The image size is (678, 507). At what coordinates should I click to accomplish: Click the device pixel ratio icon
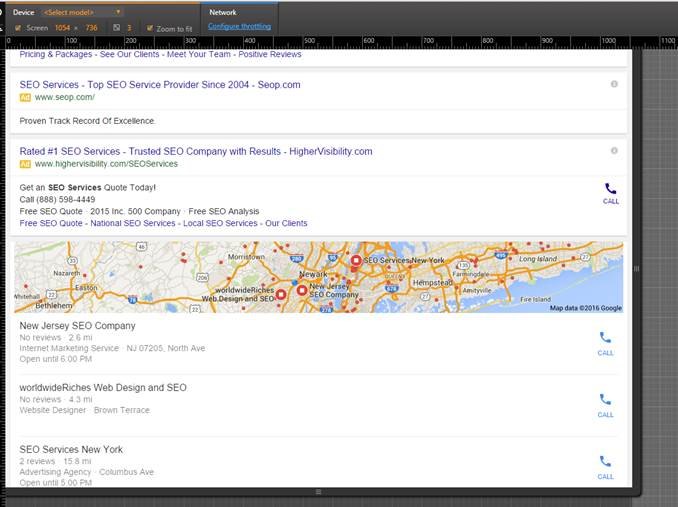[116, 28]
